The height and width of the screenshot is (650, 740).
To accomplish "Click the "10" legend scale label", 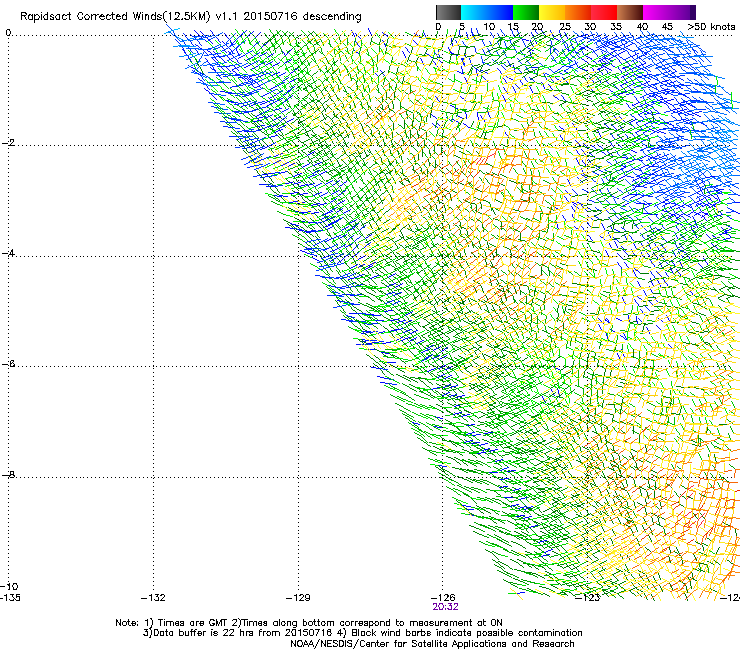I will tap(489, 27).
